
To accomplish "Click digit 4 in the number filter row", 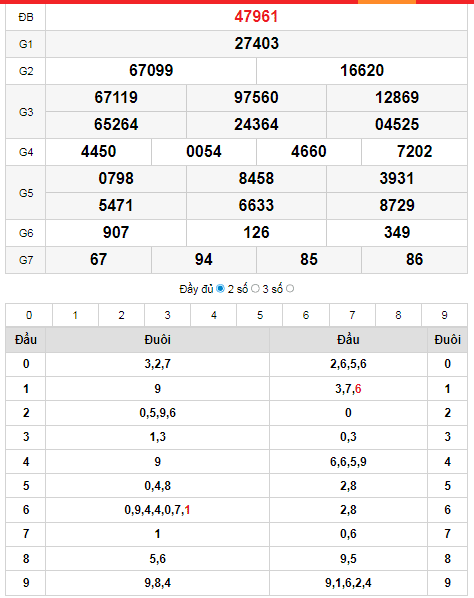I will click(214, 315).
